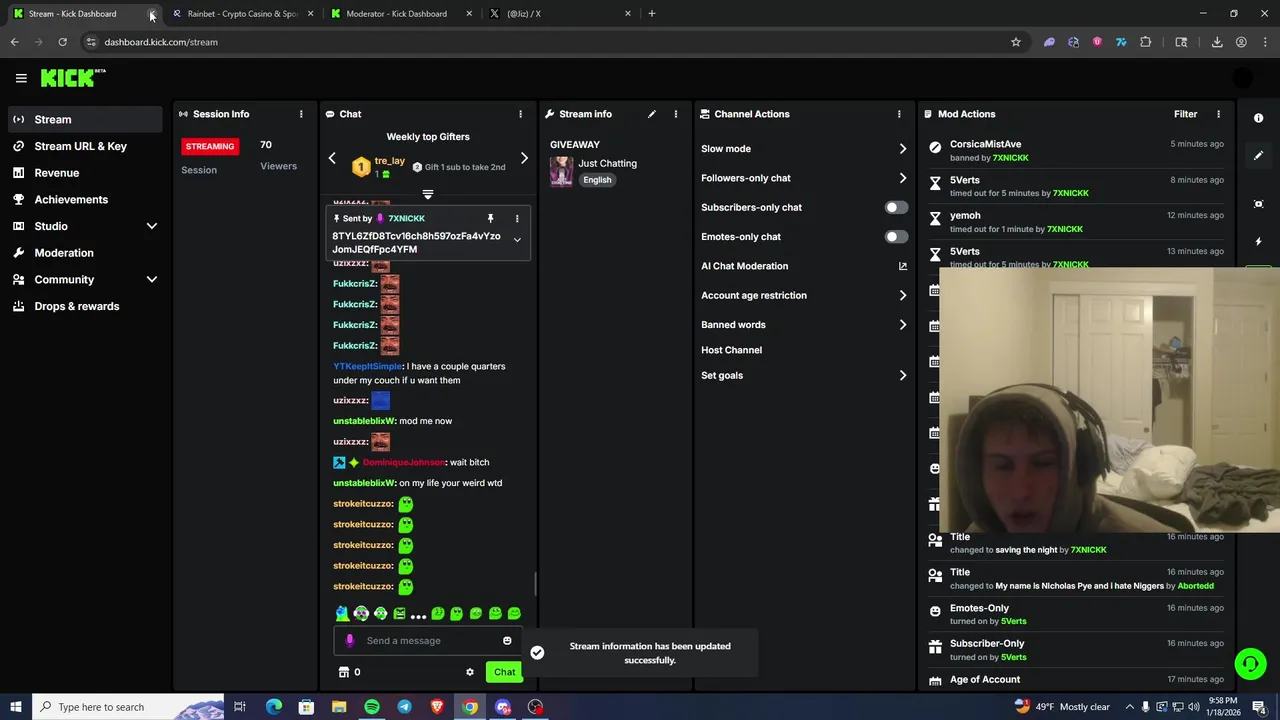Click the DominiqueJohnson username in chat
This screenshot has width=1280, height=720.
(x=404, y=462)
